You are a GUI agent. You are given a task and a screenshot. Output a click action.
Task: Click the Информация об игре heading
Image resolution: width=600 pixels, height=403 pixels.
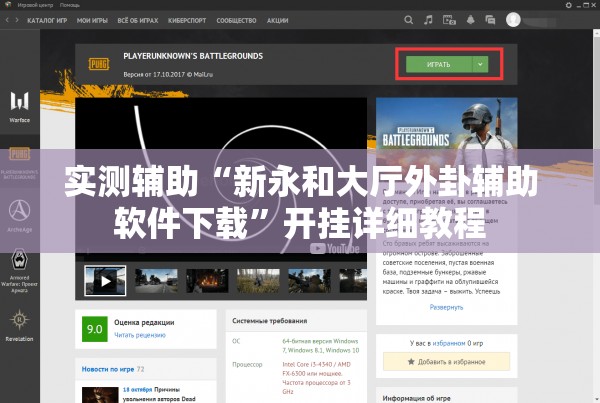tap(416, 398)
